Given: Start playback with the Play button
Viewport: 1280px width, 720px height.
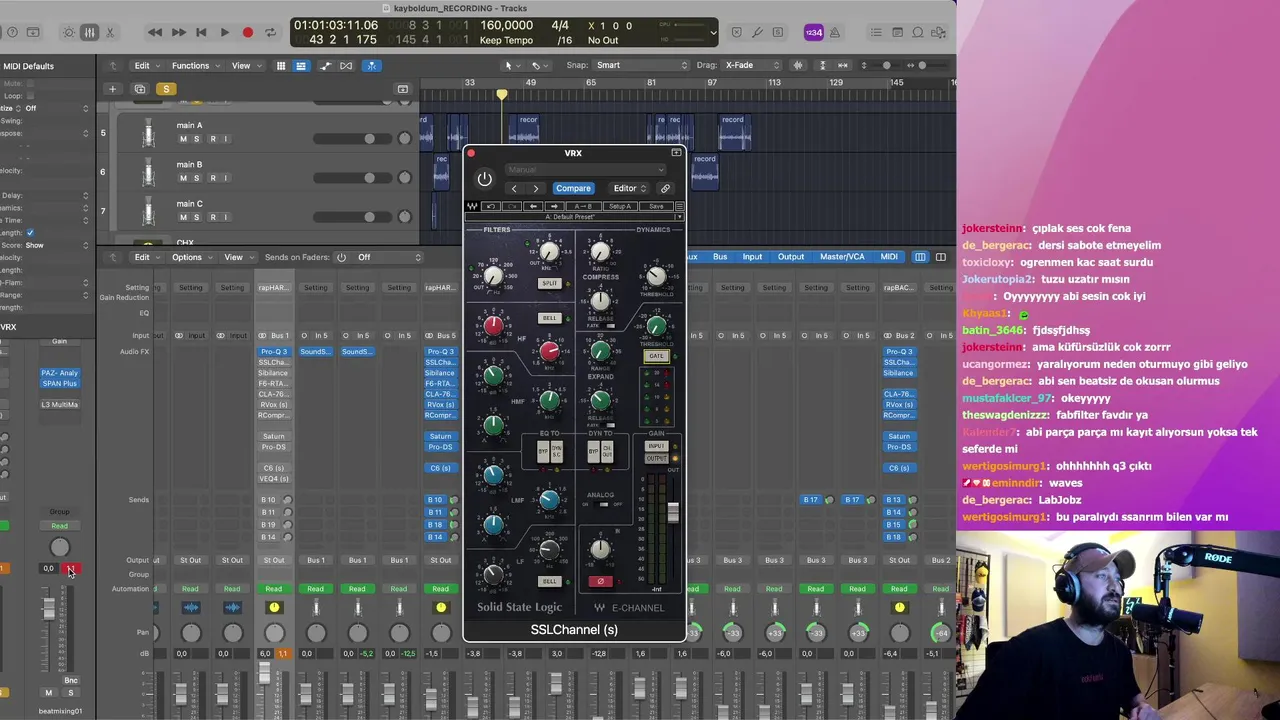Looking at the screenshot, I should [224, 33].
